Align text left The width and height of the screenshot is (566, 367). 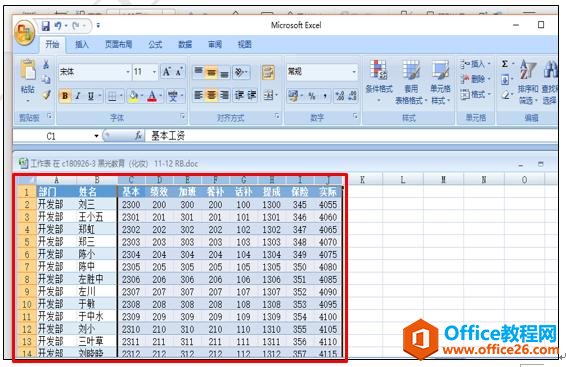[198, 96]
